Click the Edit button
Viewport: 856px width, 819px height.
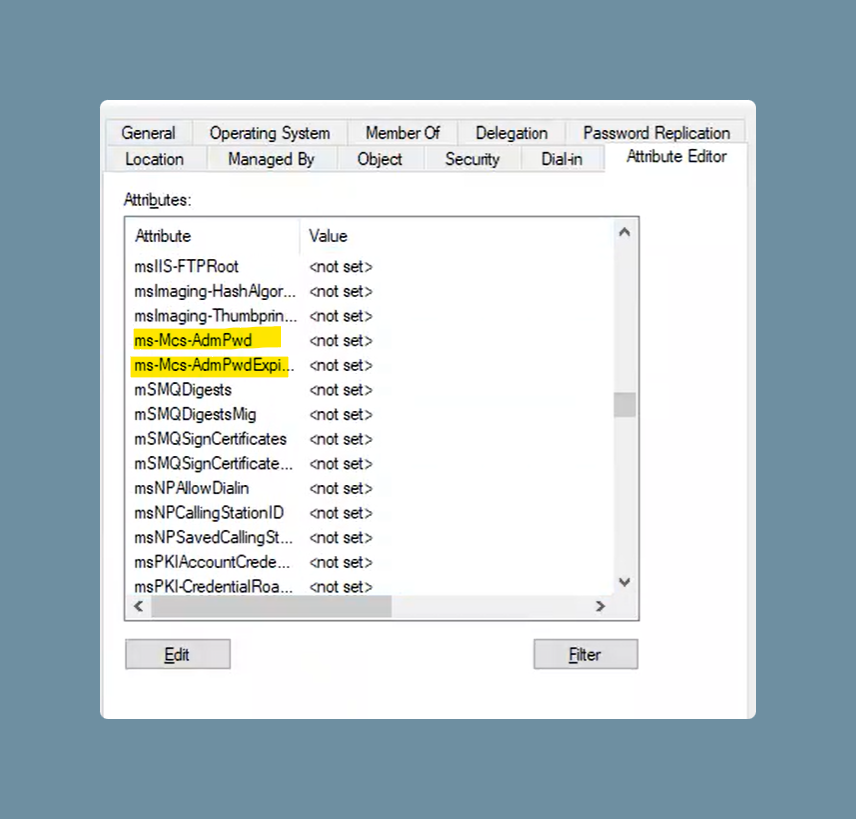point(177,654)
